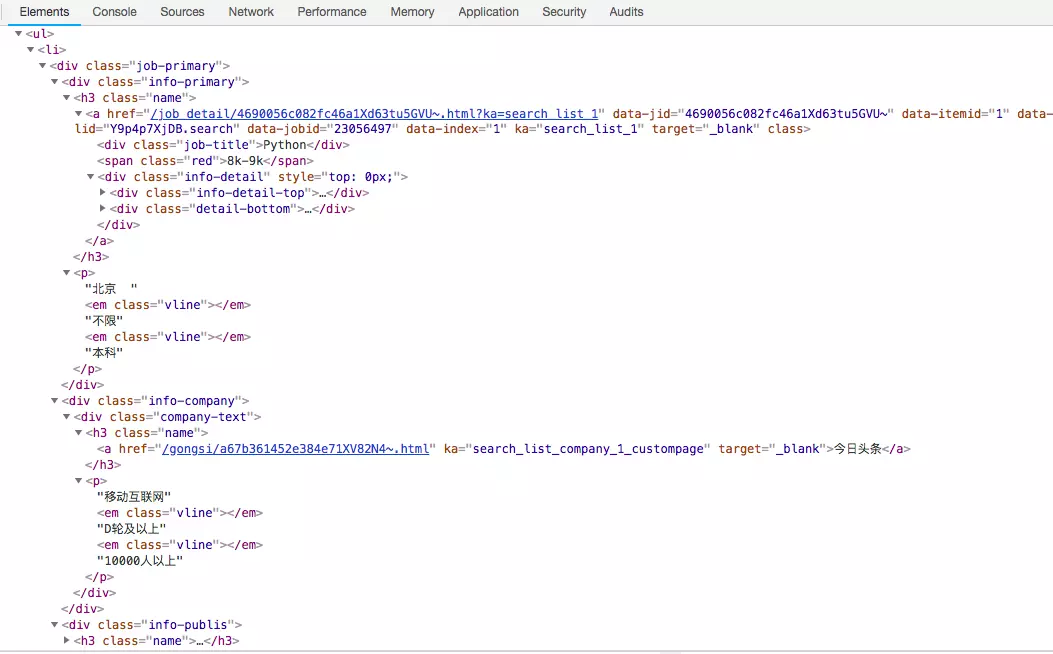The height and width of the screenshot is (654, 1053).
Task: Select the job-title Python div line
Action: [x=223, y=144]
